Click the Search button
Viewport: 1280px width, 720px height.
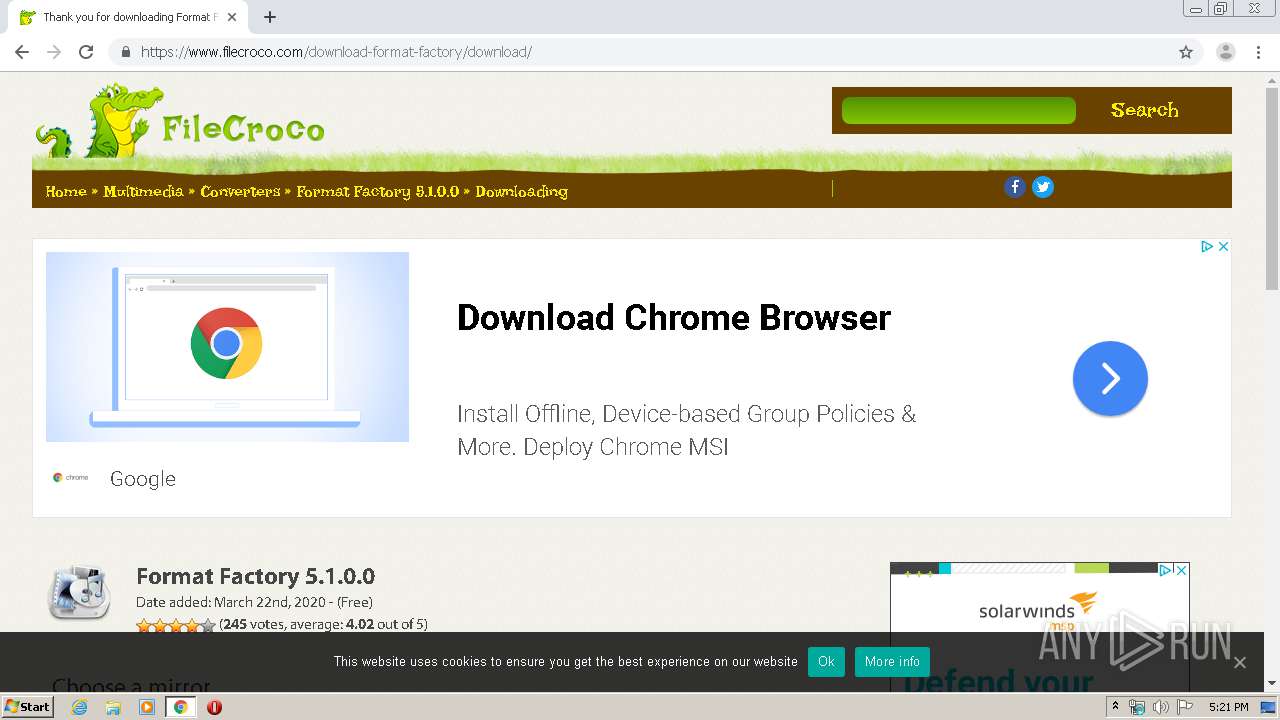click(x=1145, y=110)
